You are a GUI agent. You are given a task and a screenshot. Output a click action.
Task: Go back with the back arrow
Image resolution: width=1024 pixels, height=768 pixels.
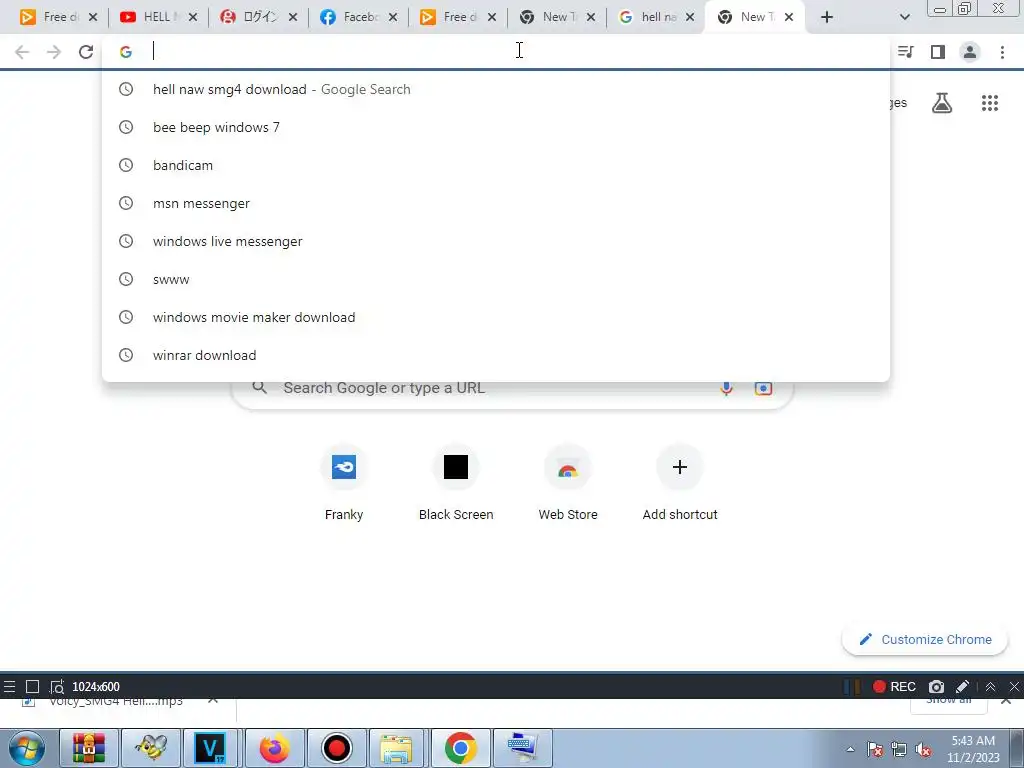22,52
